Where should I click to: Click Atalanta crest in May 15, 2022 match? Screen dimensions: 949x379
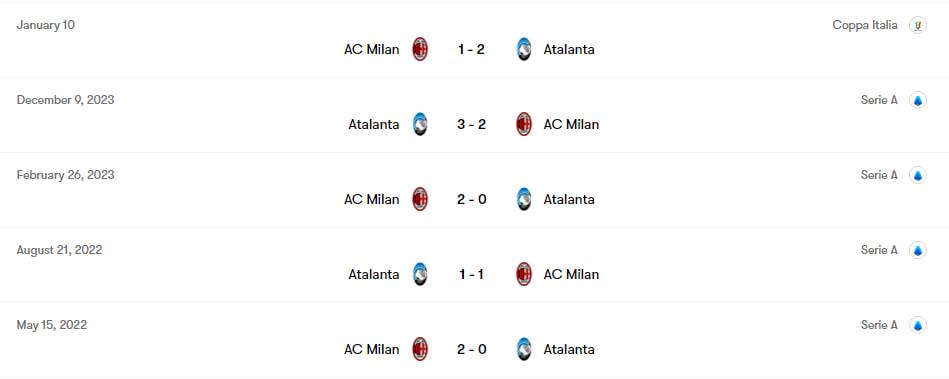pyautogui.click(x=524, y=349)
